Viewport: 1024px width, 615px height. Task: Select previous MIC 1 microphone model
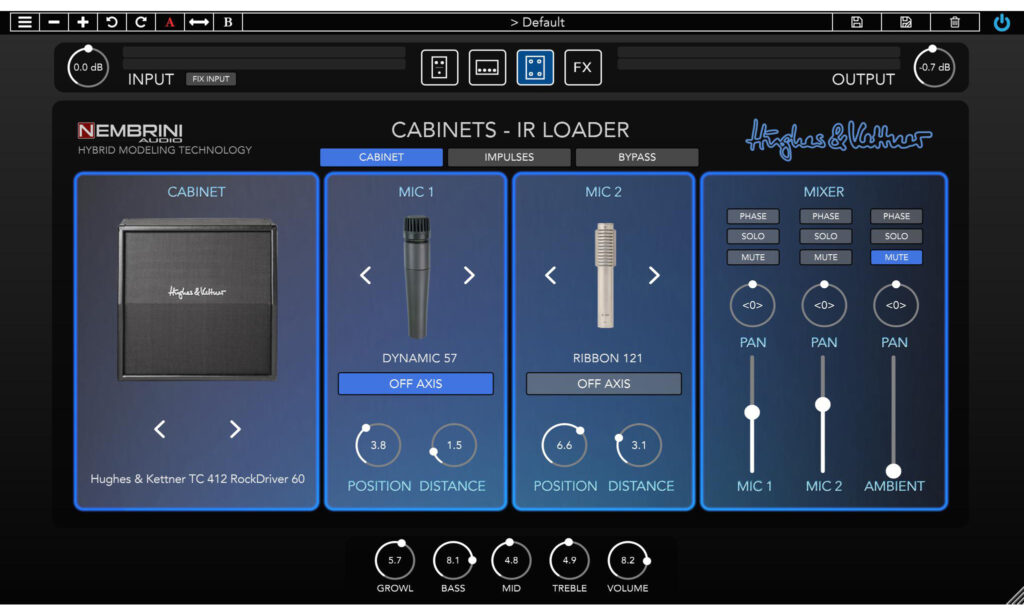[366, 276]
